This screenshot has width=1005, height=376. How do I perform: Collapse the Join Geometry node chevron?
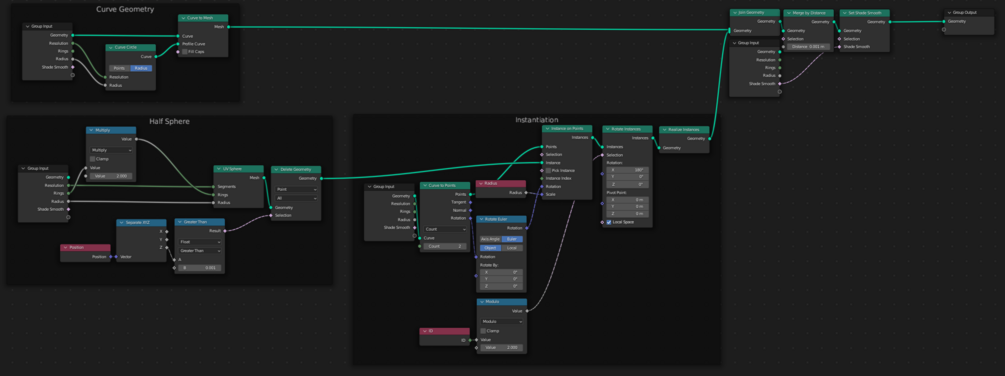click(x=735, y=12)
